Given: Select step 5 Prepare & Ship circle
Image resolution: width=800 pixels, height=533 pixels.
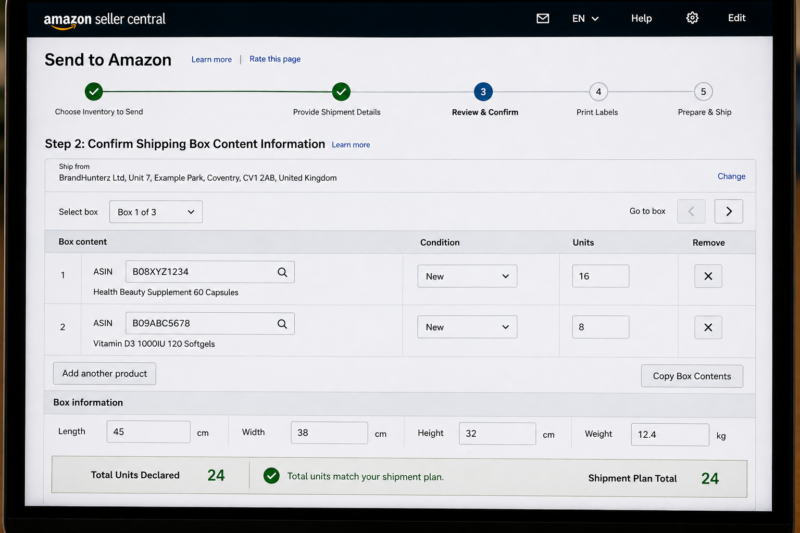Looking at the screenshot, I should (x=703, y=92).
